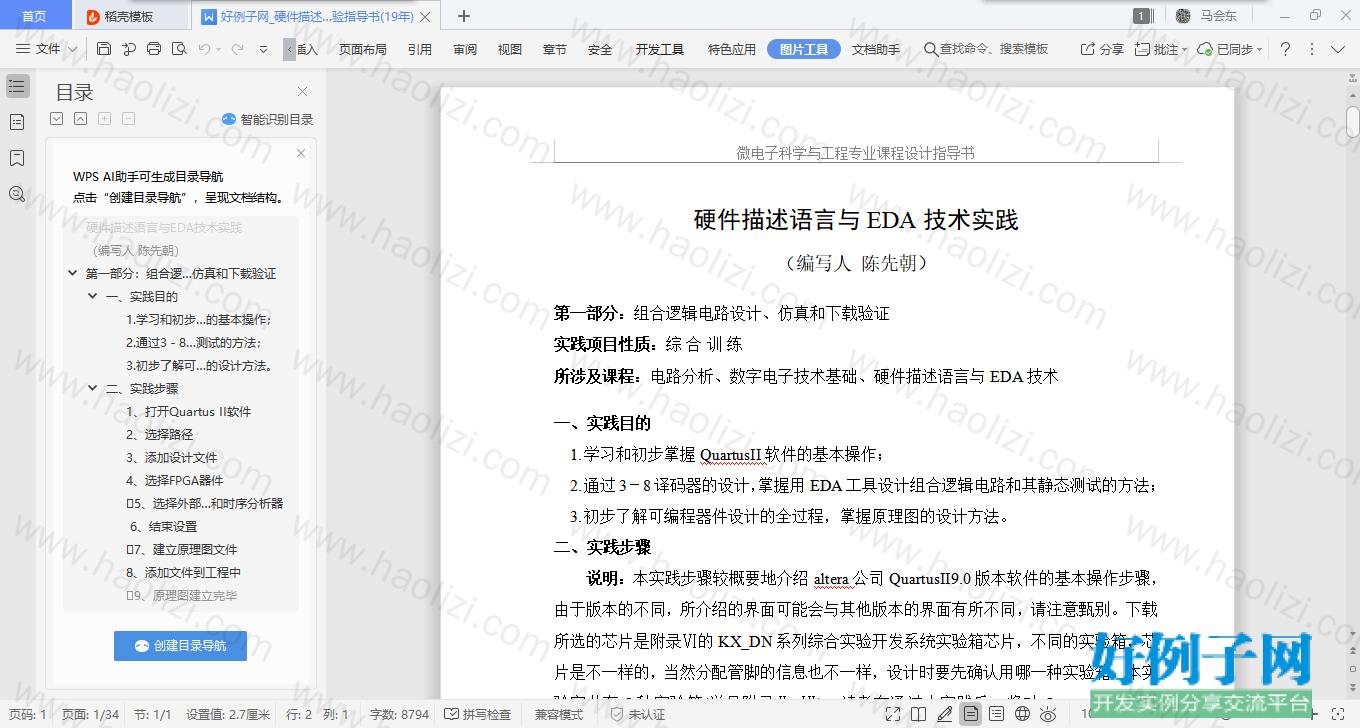Click the 马会东 user account
The height and width of the screenshot is (728, 1360).
pyautogui.click(x=1207, y=16)
